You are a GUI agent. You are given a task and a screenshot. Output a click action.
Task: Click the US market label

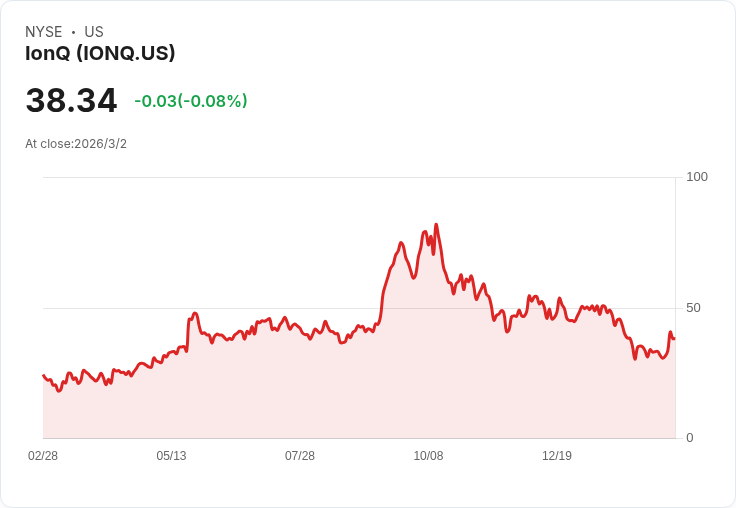pyautogui.click(x=94, y=32)
